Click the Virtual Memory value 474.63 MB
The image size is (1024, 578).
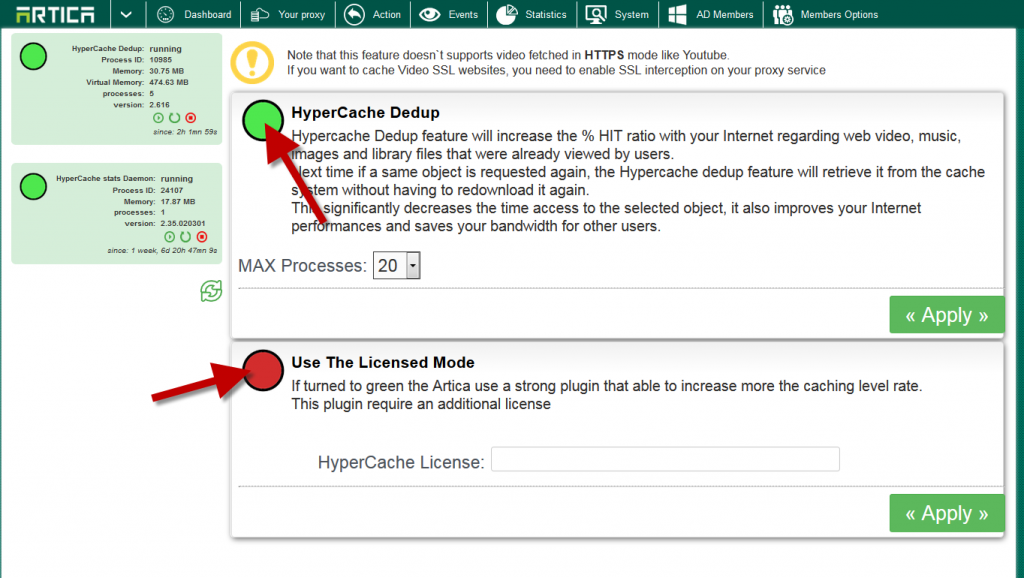[169, 82]
